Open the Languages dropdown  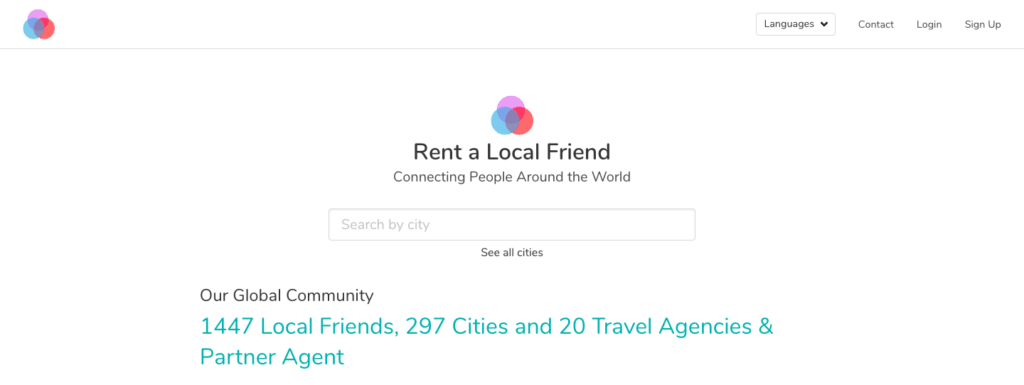tap(795, 24)
